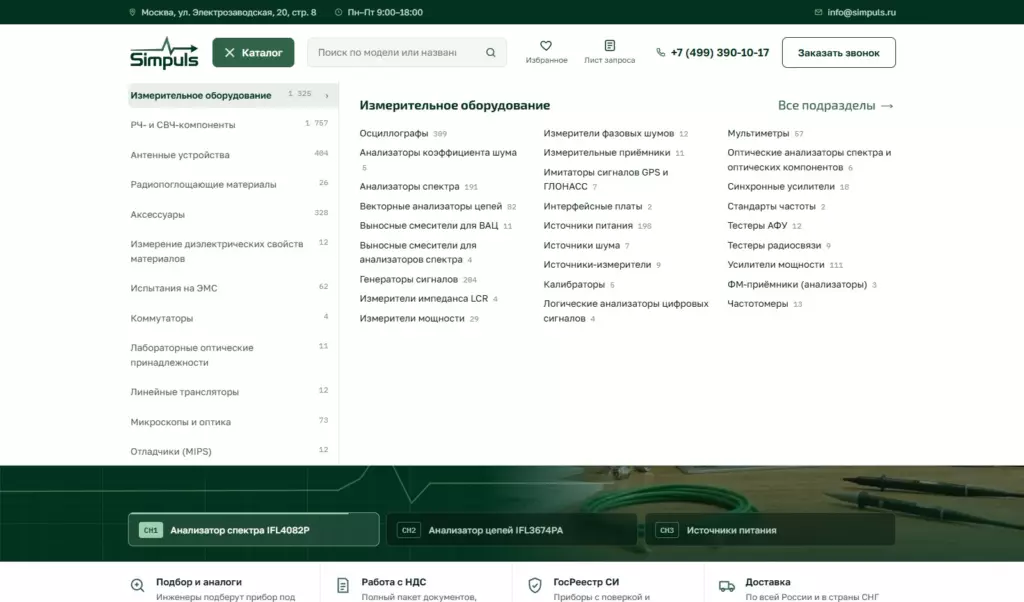Switch to Источники питания banner slide

[x=770, y=530]
